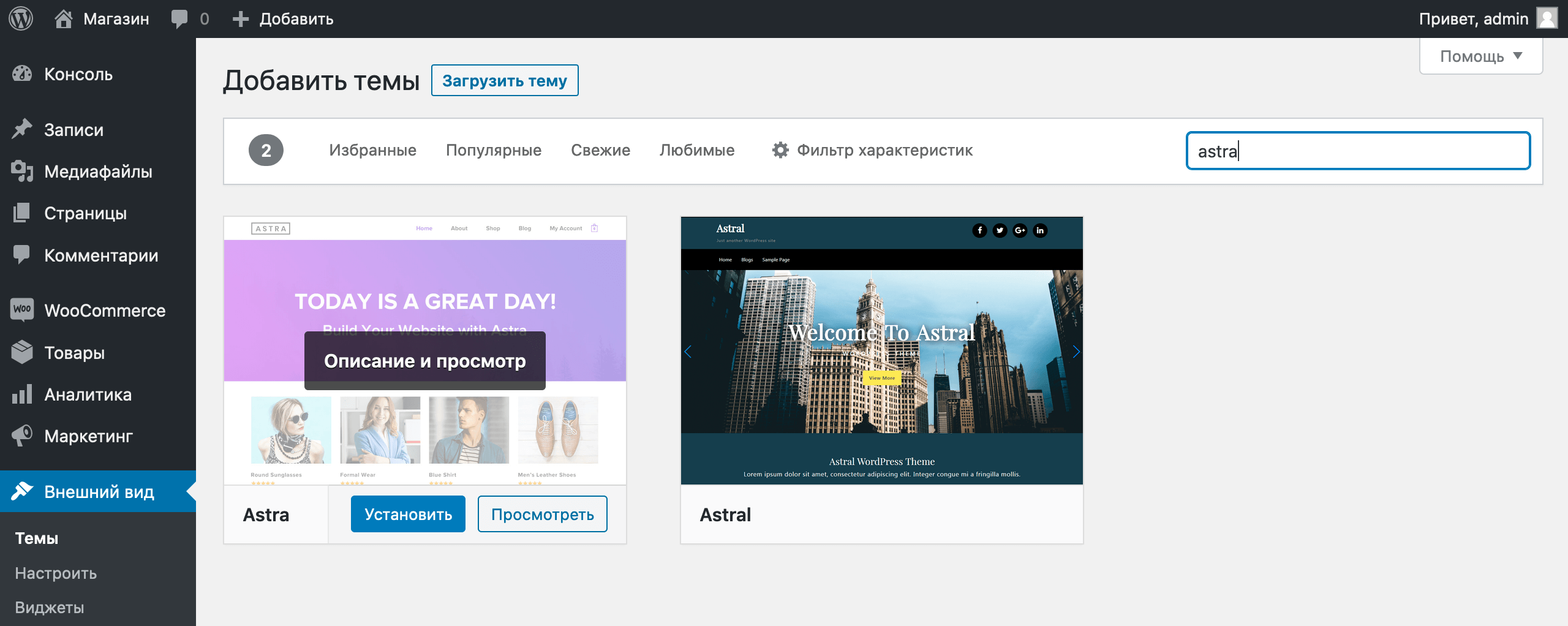Click the Добавить new content link

[x=296, y=19]
